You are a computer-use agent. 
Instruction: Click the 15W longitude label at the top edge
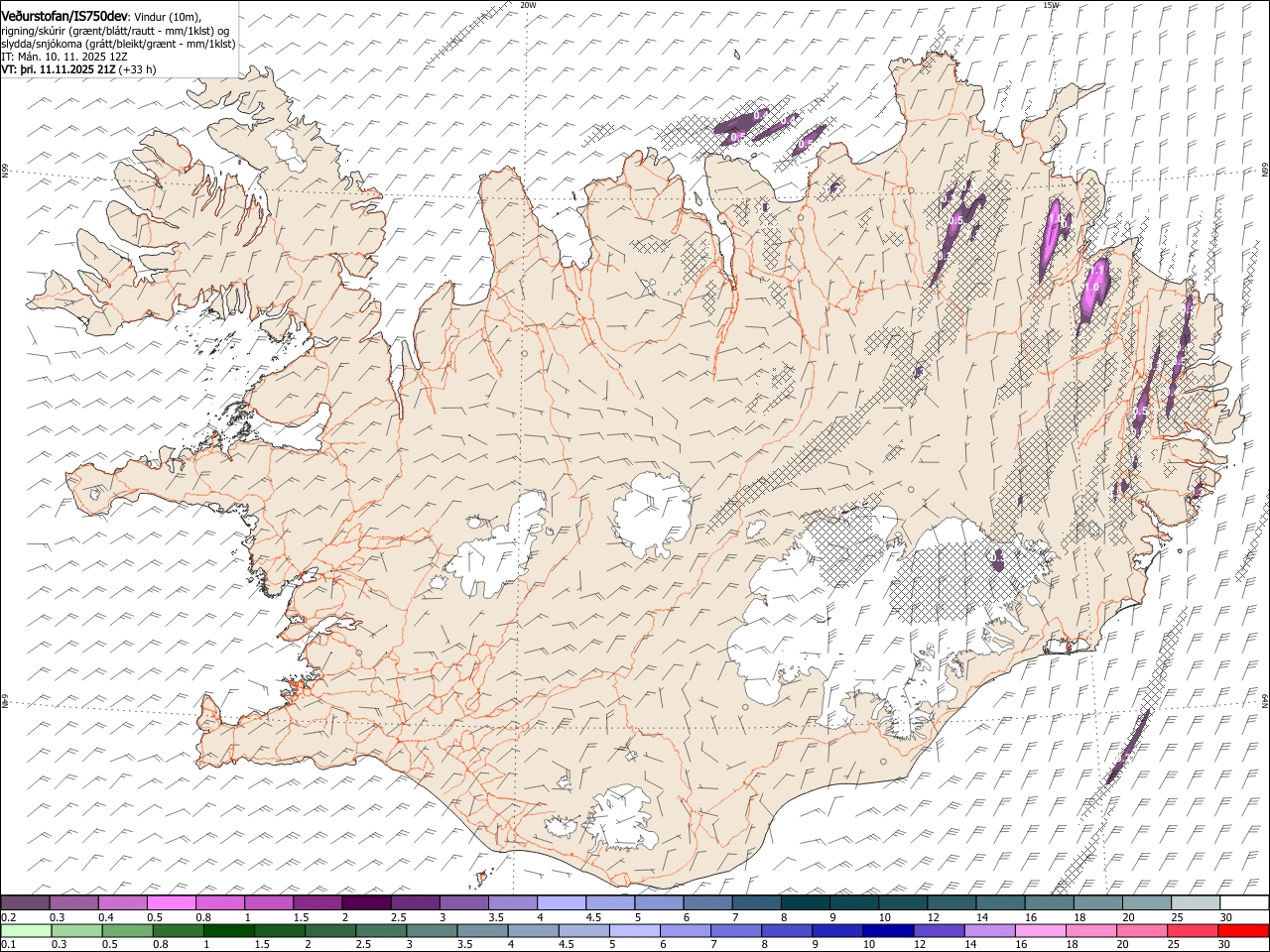(x=1051, y=5)
